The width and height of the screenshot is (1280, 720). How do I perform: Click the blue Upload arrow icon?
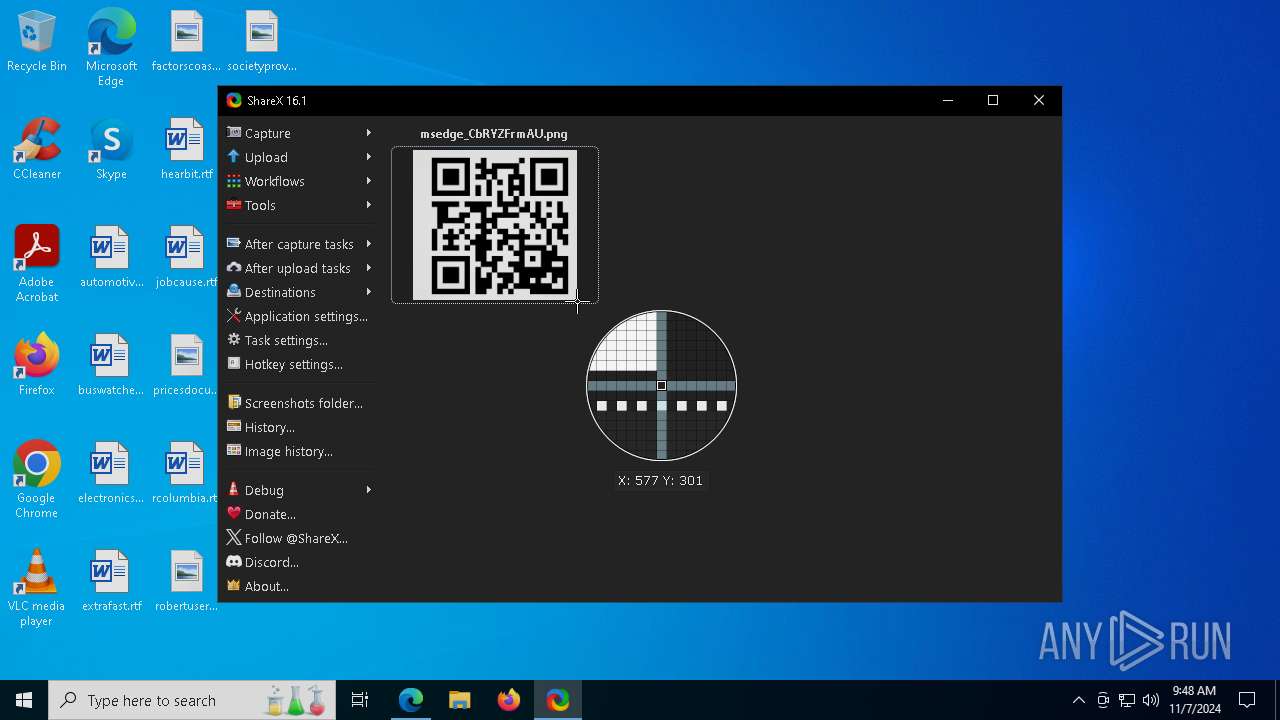coord(234,157)
